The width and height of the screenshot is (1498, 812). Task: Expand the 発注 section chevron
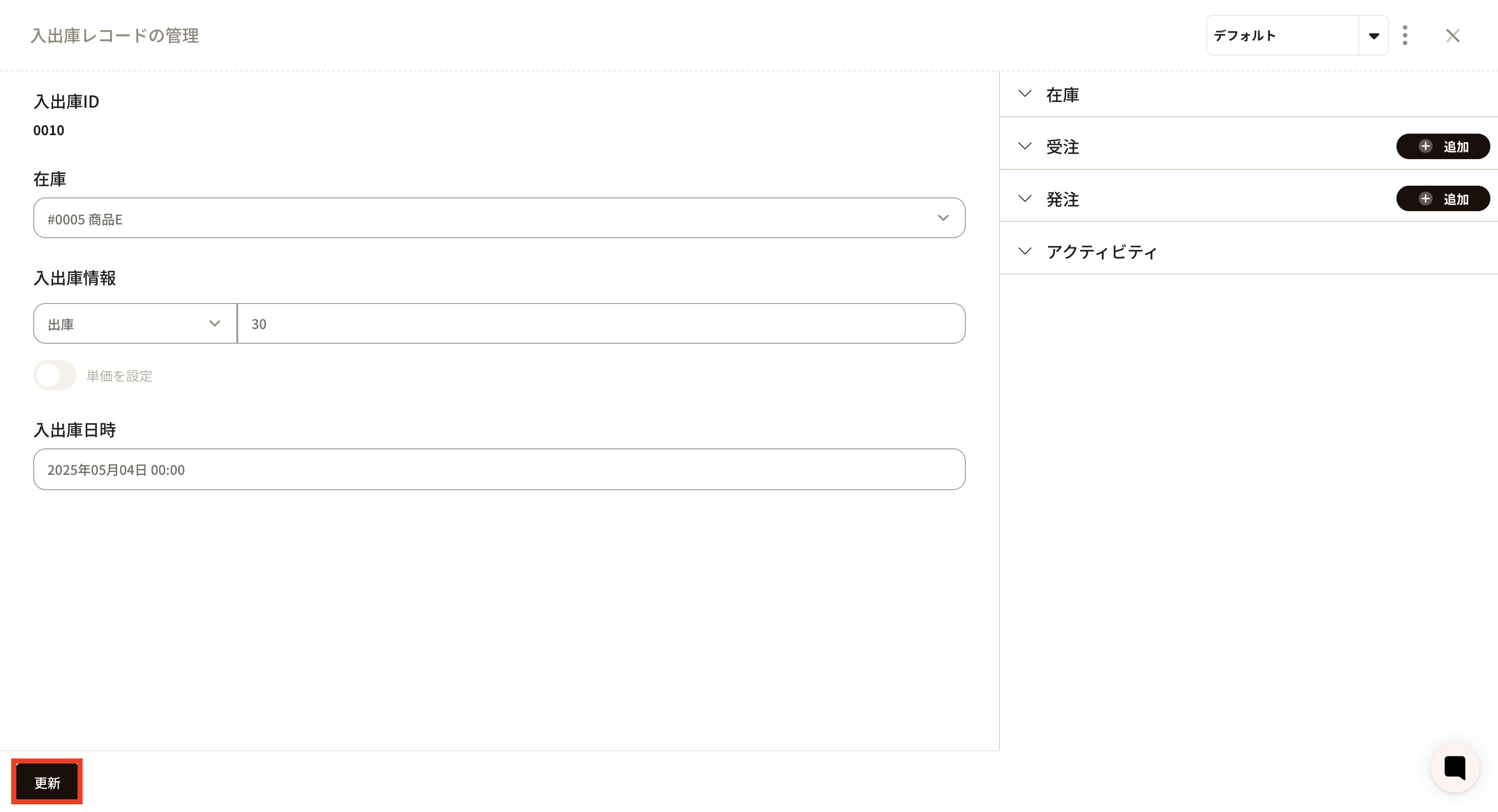click(1025, 199)
